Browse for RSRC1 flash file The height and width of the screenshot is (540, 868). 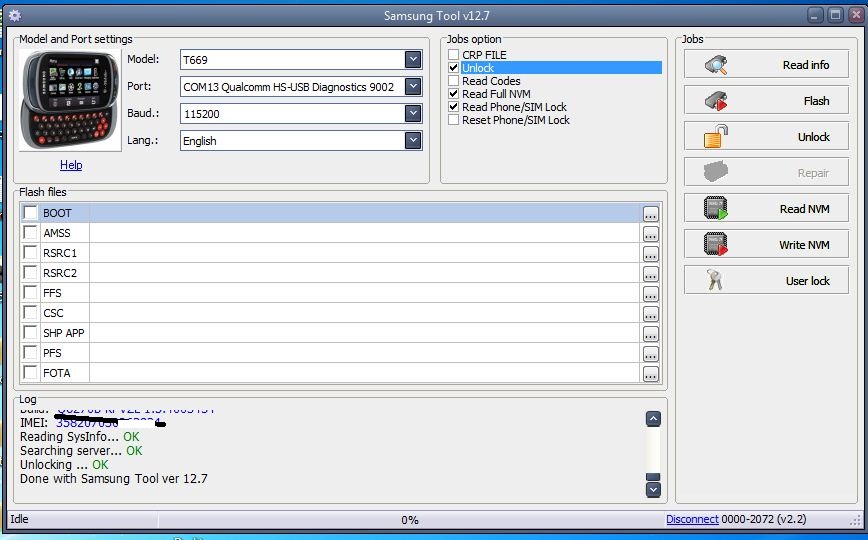(x=650, y=254)
